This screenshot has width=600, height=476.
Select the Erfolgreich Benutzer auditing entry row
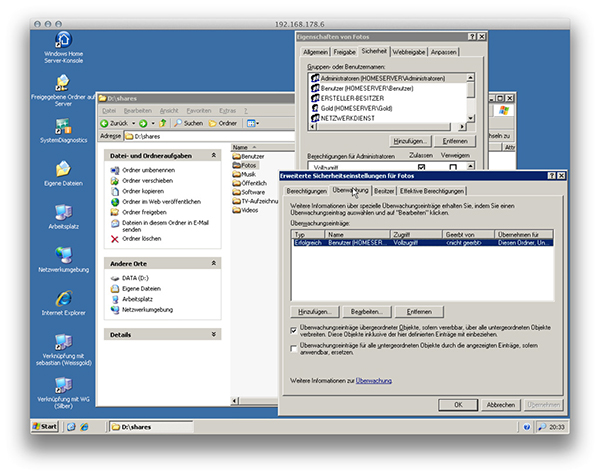400,243
